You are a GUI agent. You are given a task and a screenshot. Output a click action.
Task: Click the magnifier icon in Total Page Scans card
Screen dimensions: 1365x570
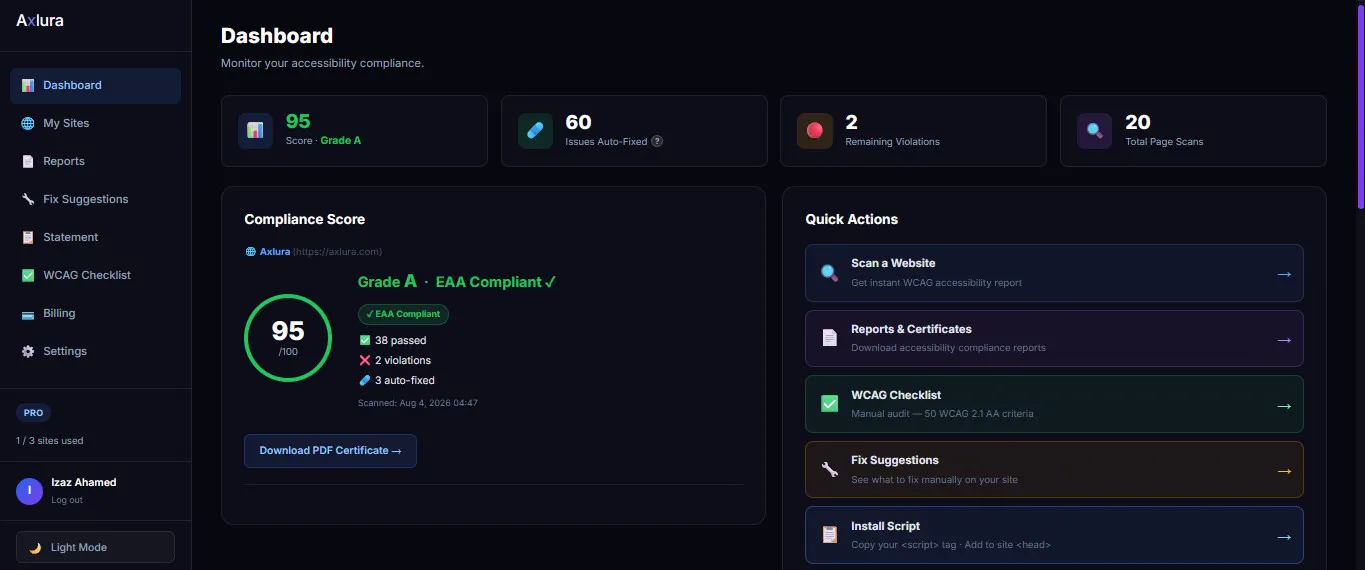1094,131
